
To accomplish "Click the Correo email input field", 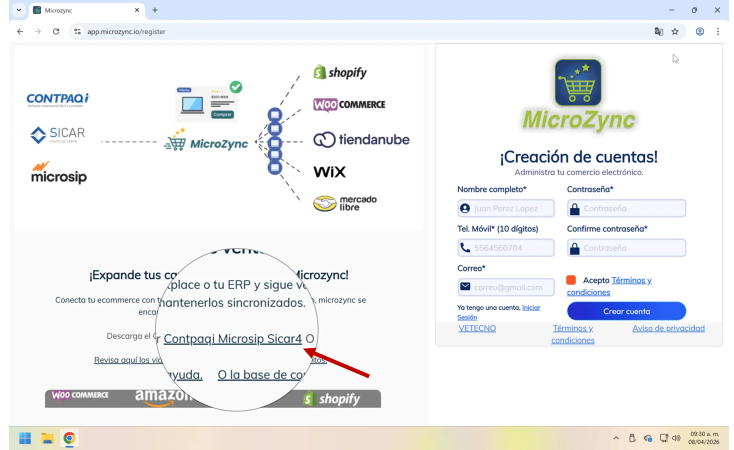I will pyautogui.click(x=506, y=287).
